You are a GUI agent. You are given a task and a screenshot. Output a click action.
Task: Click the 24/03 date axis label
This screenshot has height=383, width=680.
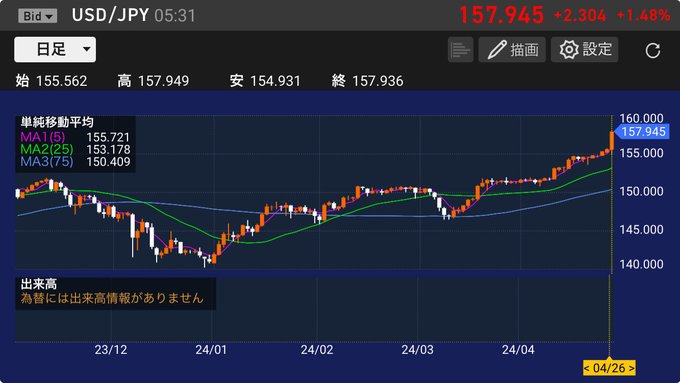tap(417, 350)
